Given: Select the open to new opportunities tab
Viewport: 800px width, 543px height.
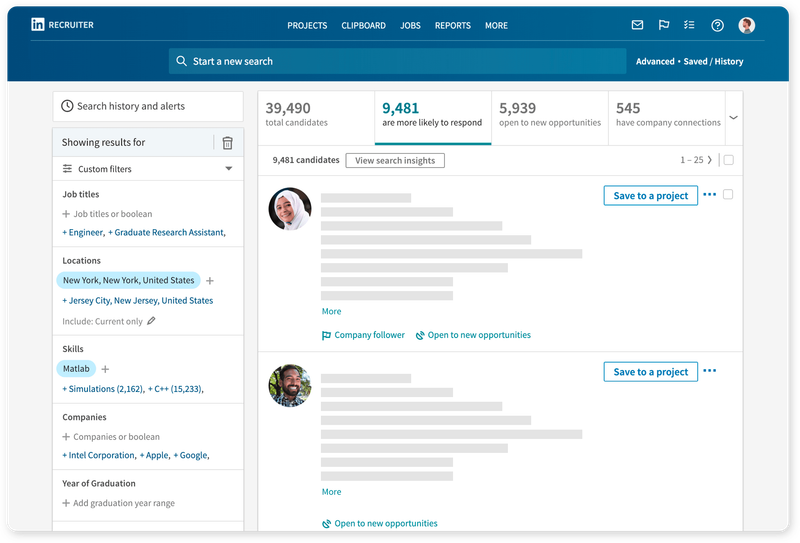Looking at the screenshot, I should [x=549, y=116].
